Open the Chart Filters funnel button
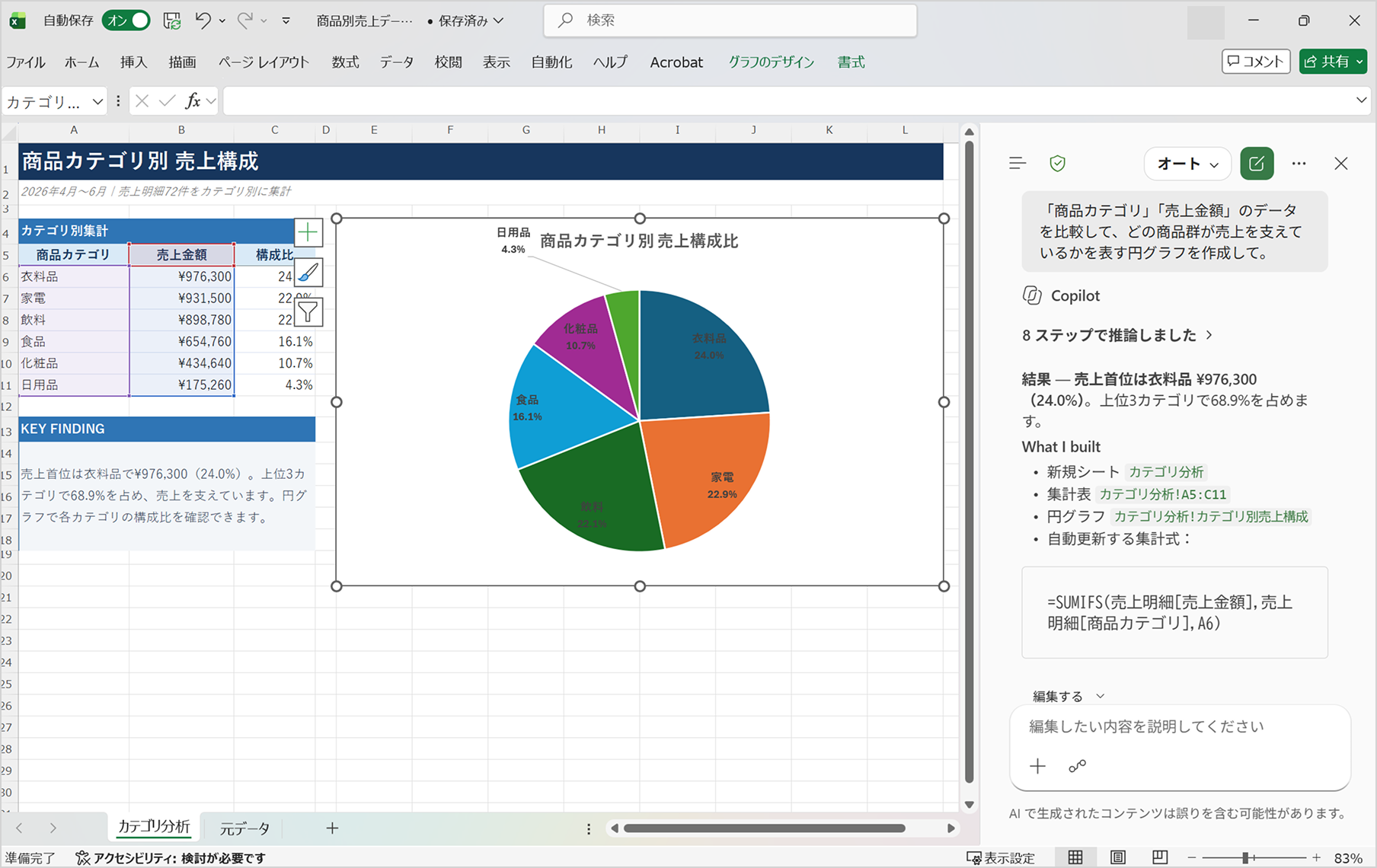This screenshot has width=1377, height=868. pos(308,312)
